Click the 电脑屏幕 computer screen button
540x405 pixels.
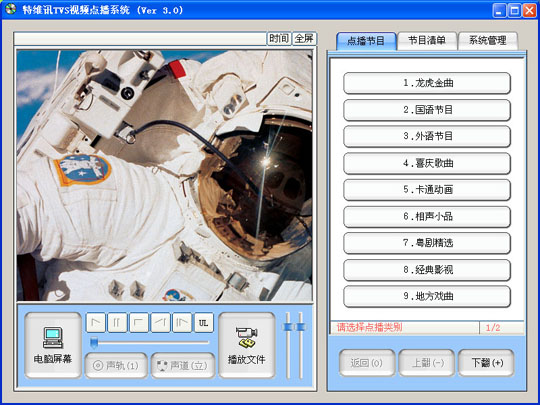tap(53, 345)
